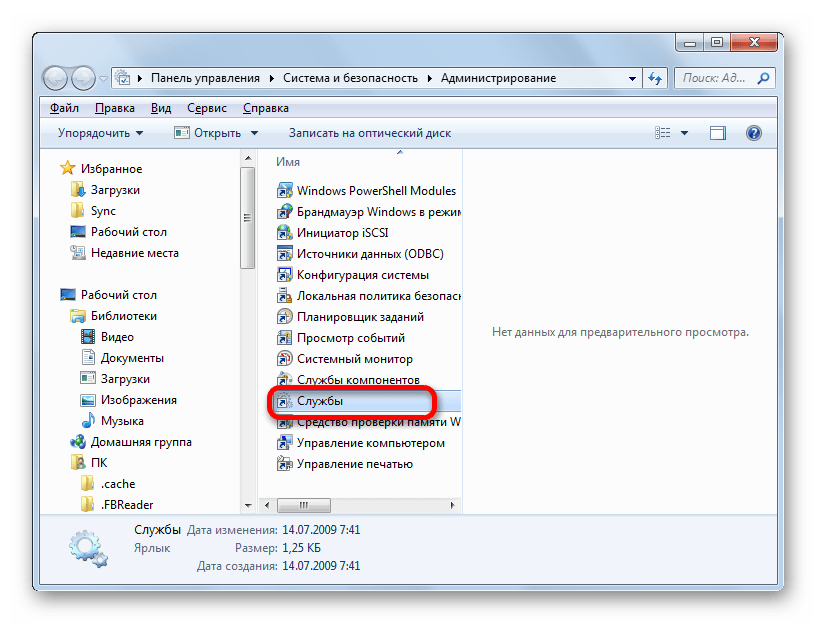This screenshot has height=624, width=817.
Task: Click Записать на оптический диск button
Action: click(x=370, y=133)
